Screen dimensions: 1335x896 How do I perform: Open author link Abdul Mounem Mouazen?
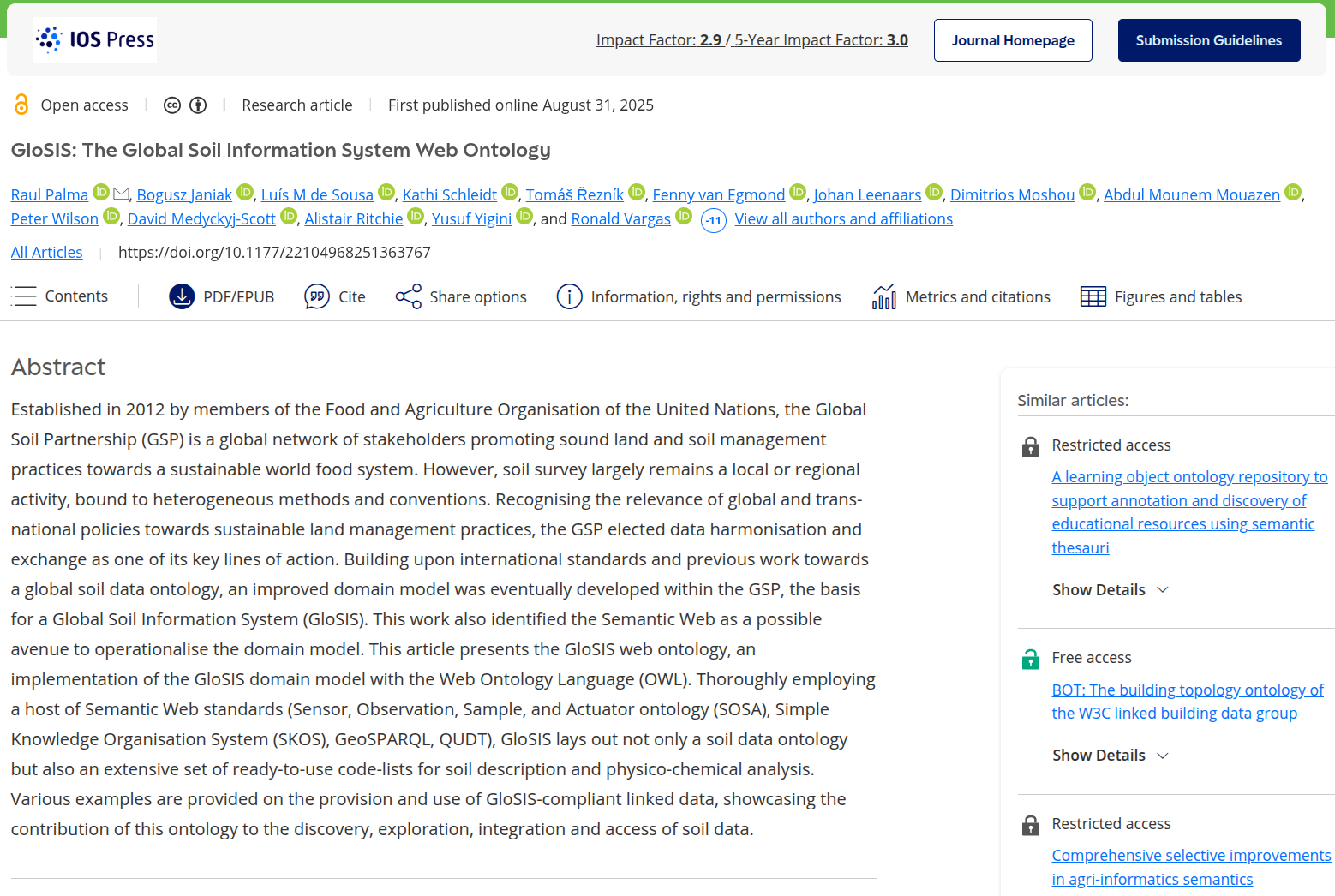pyautogui.click(x=1192, y=195)
